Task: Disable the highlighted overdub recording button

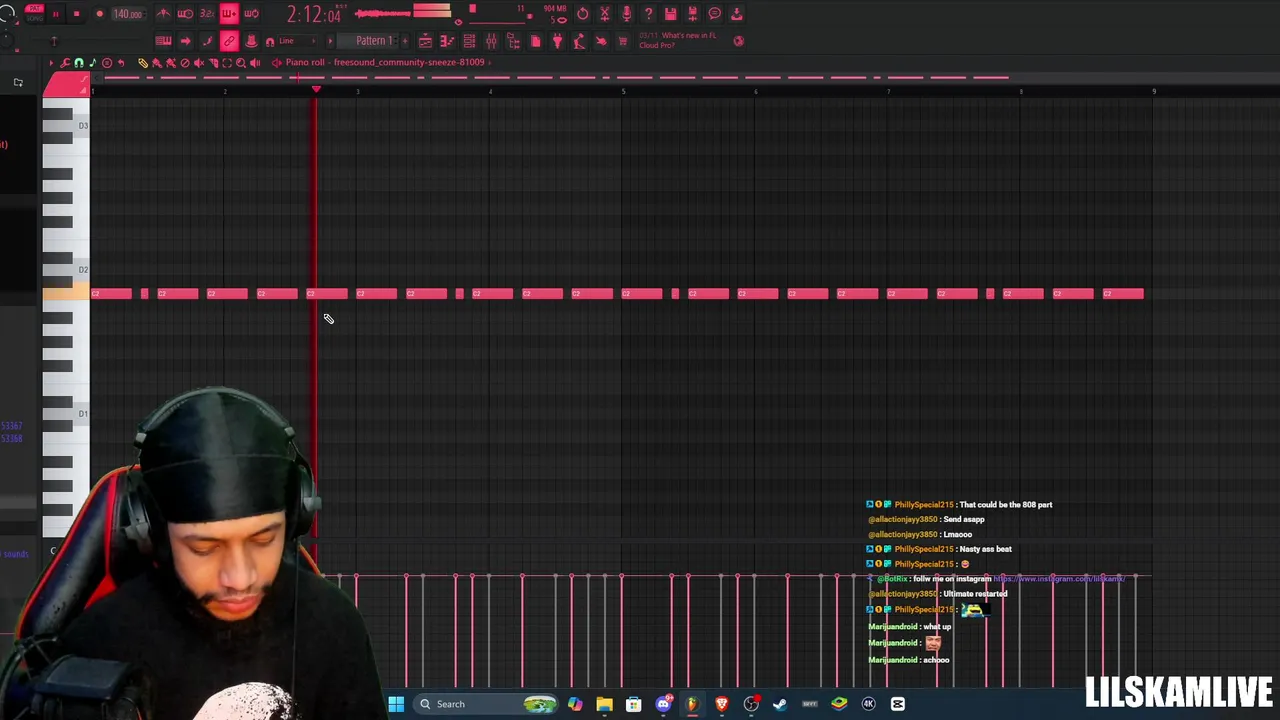Action: pyautogui.click(x=229, y=13)
